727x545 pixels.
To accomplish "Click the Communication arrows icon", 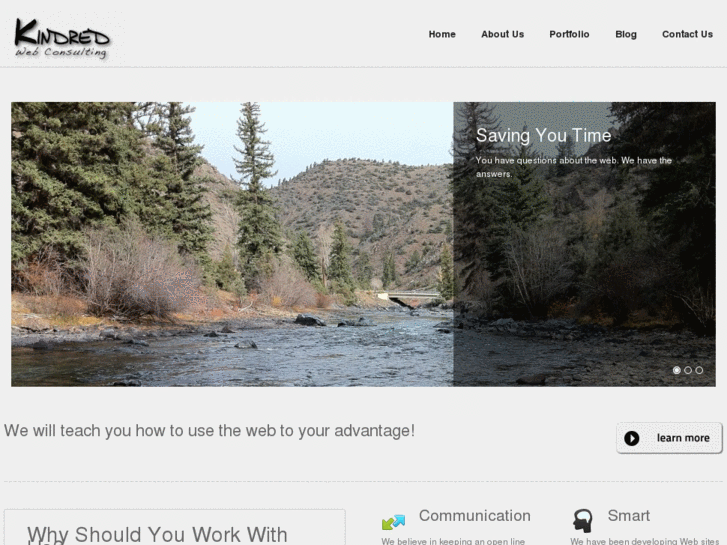I will tap(393, 522).
